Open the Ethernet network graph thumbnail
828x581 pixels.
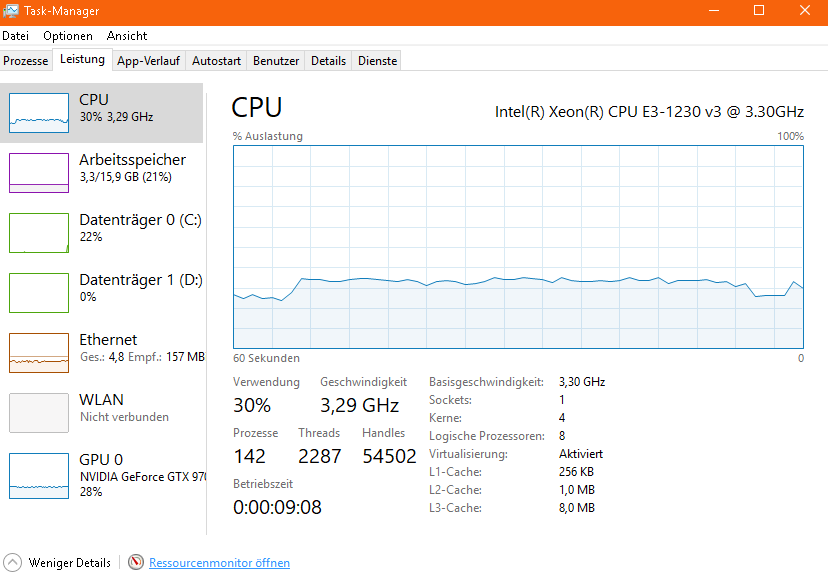coord(39,352)
